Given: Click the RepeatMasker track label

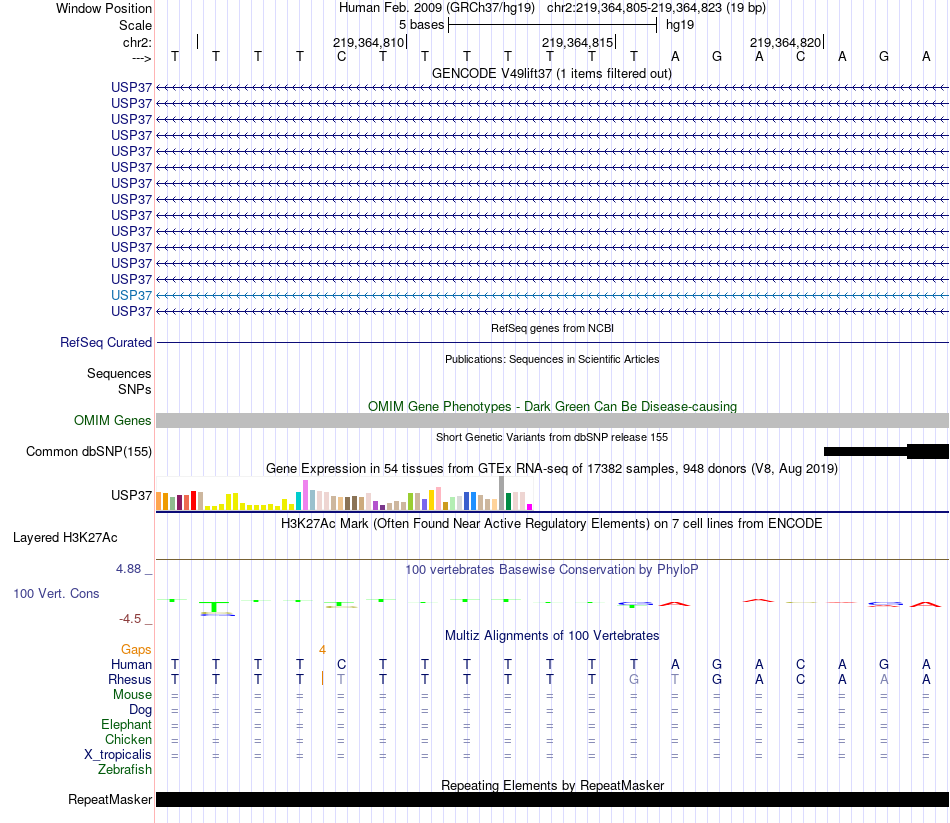Looking at the screenshot, I should tap(110, 799).
